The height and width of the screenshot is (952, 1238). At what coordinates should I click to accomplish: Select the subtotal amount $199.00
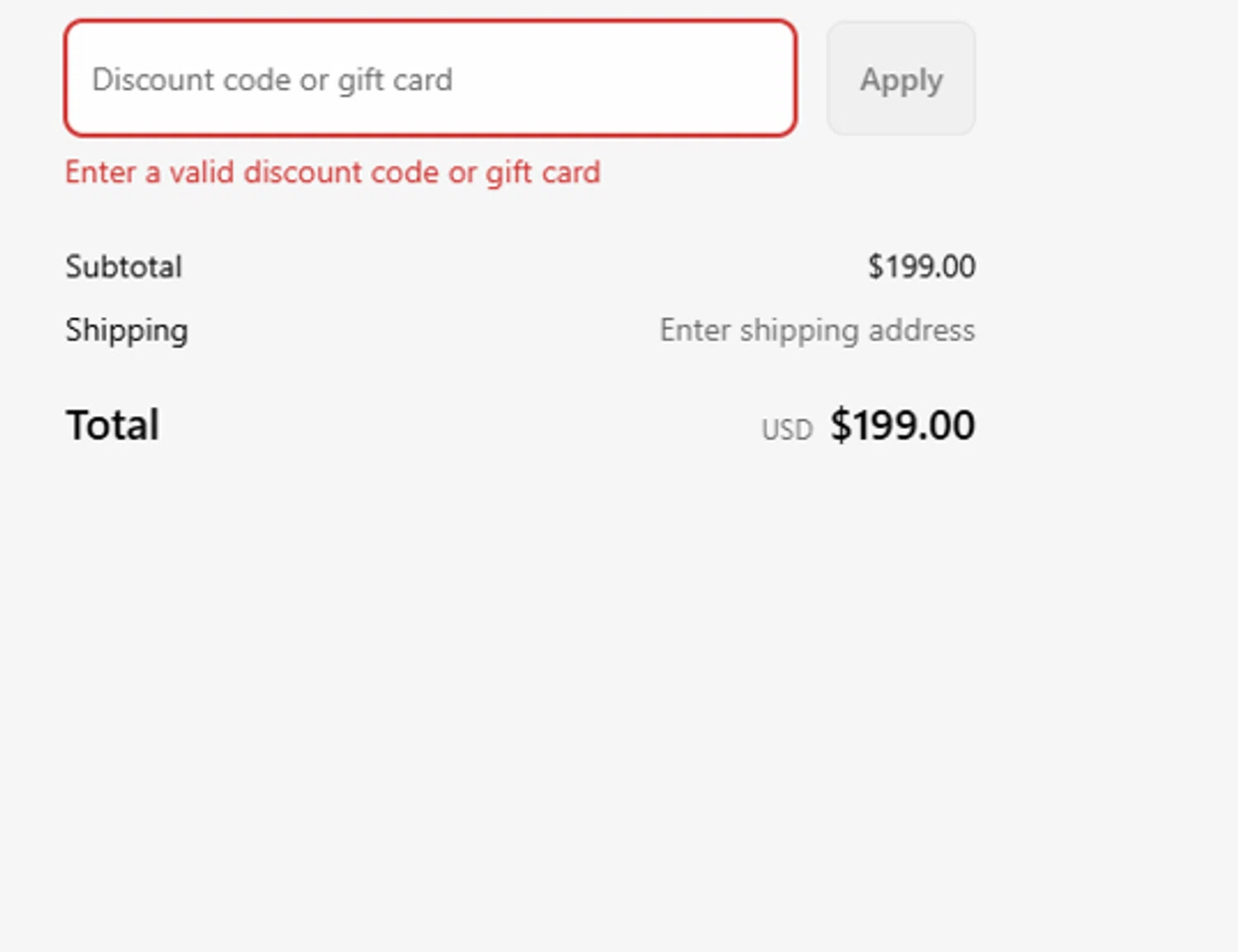tap(921, 266)
